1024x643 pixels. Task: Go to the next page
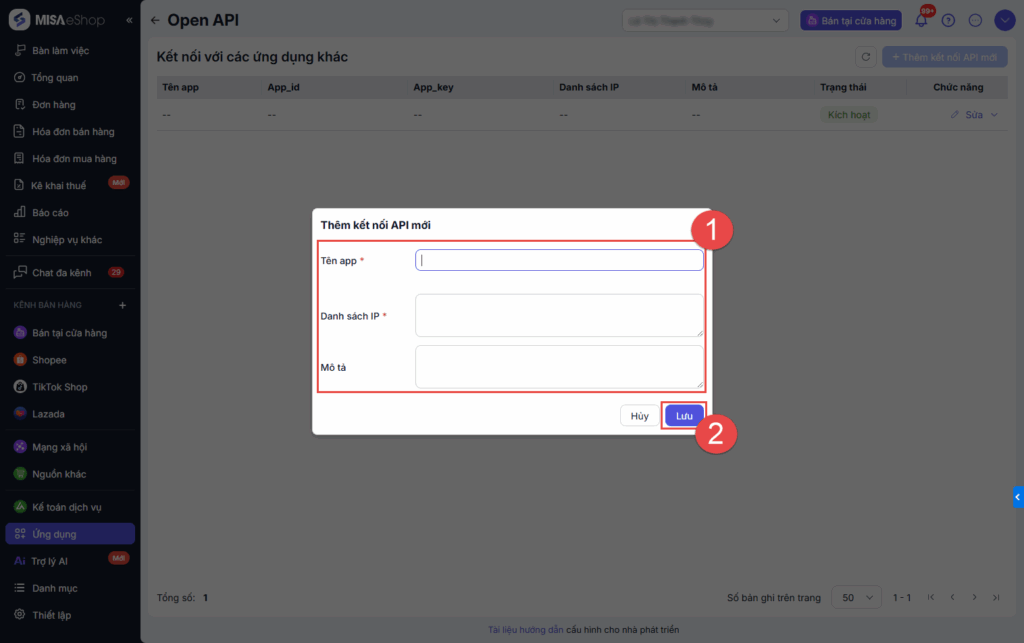pos(974,597)
